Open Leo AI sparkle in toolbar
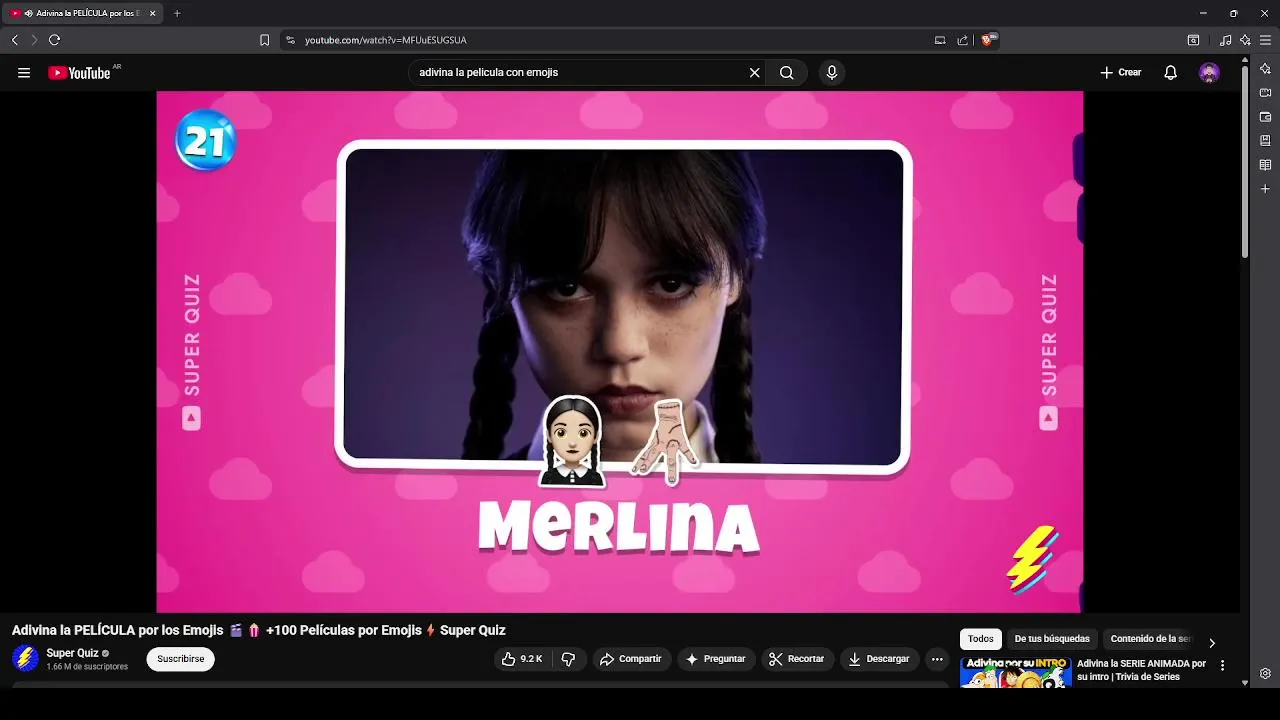 (x=1245, y=40)
